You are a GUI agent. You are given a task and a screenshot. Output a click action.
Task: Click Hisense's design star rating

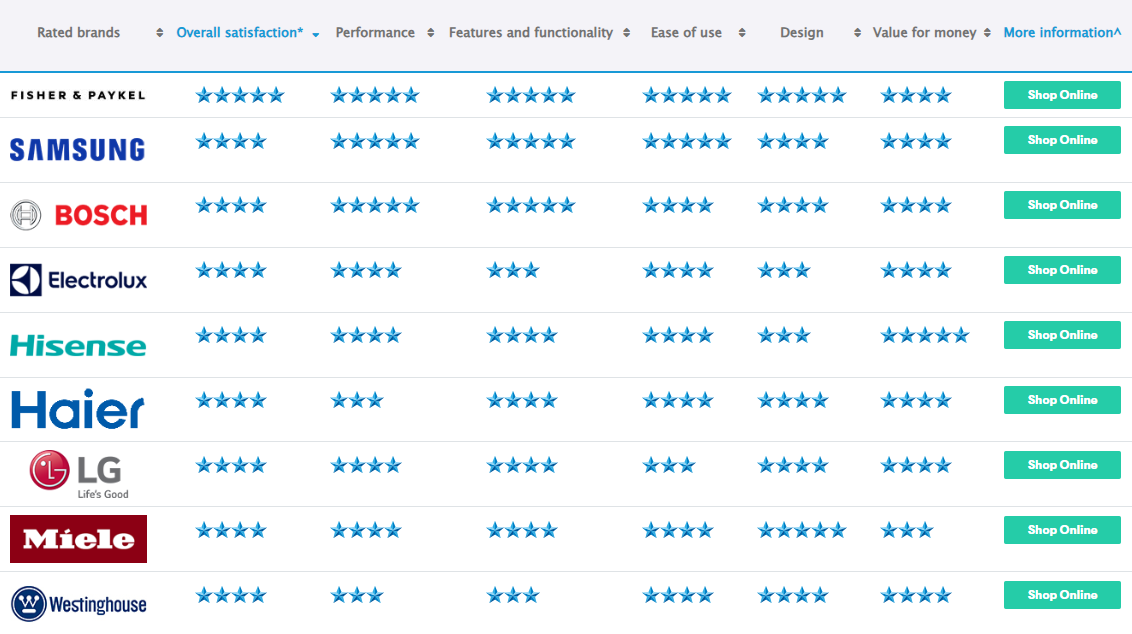pyautogui.click(x=784, y=336)
